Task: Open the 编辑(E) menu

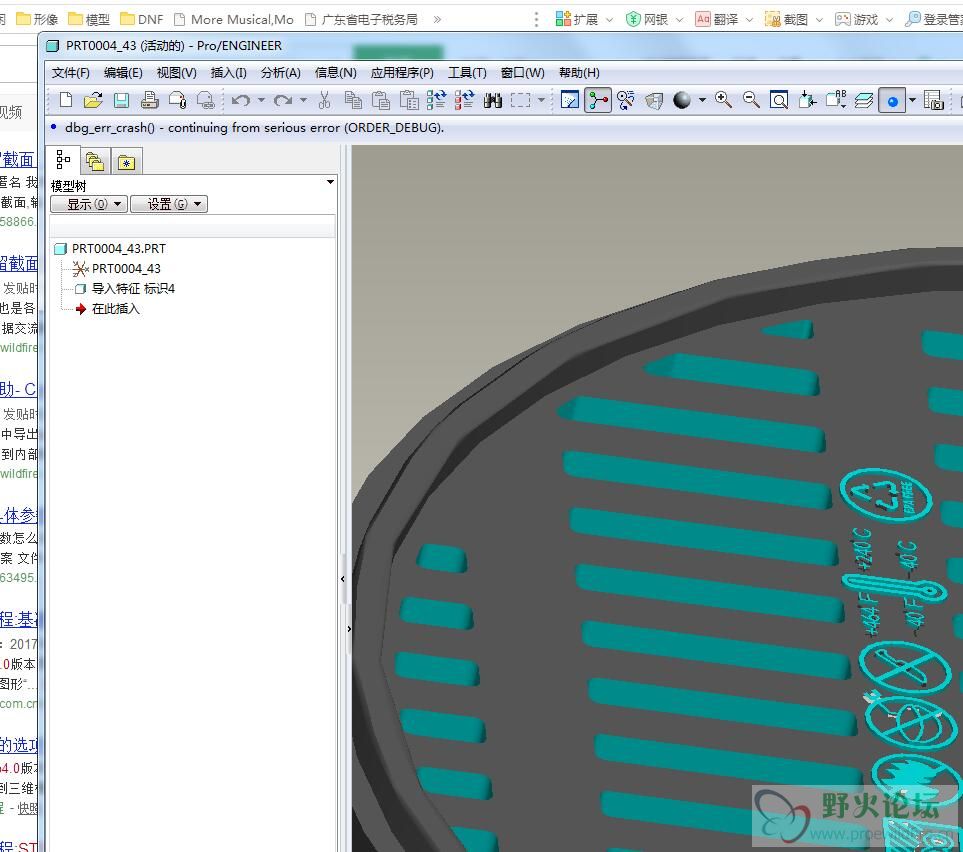Action: point(123,72)
